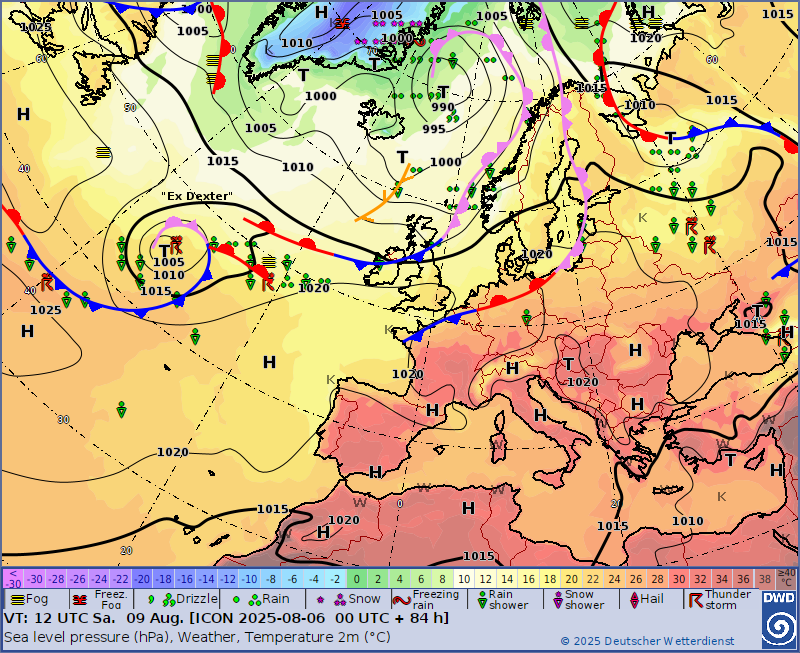Pick the -20 degree temperature color swatch
The image size is (800, 653).
click(x=143, y=579)
